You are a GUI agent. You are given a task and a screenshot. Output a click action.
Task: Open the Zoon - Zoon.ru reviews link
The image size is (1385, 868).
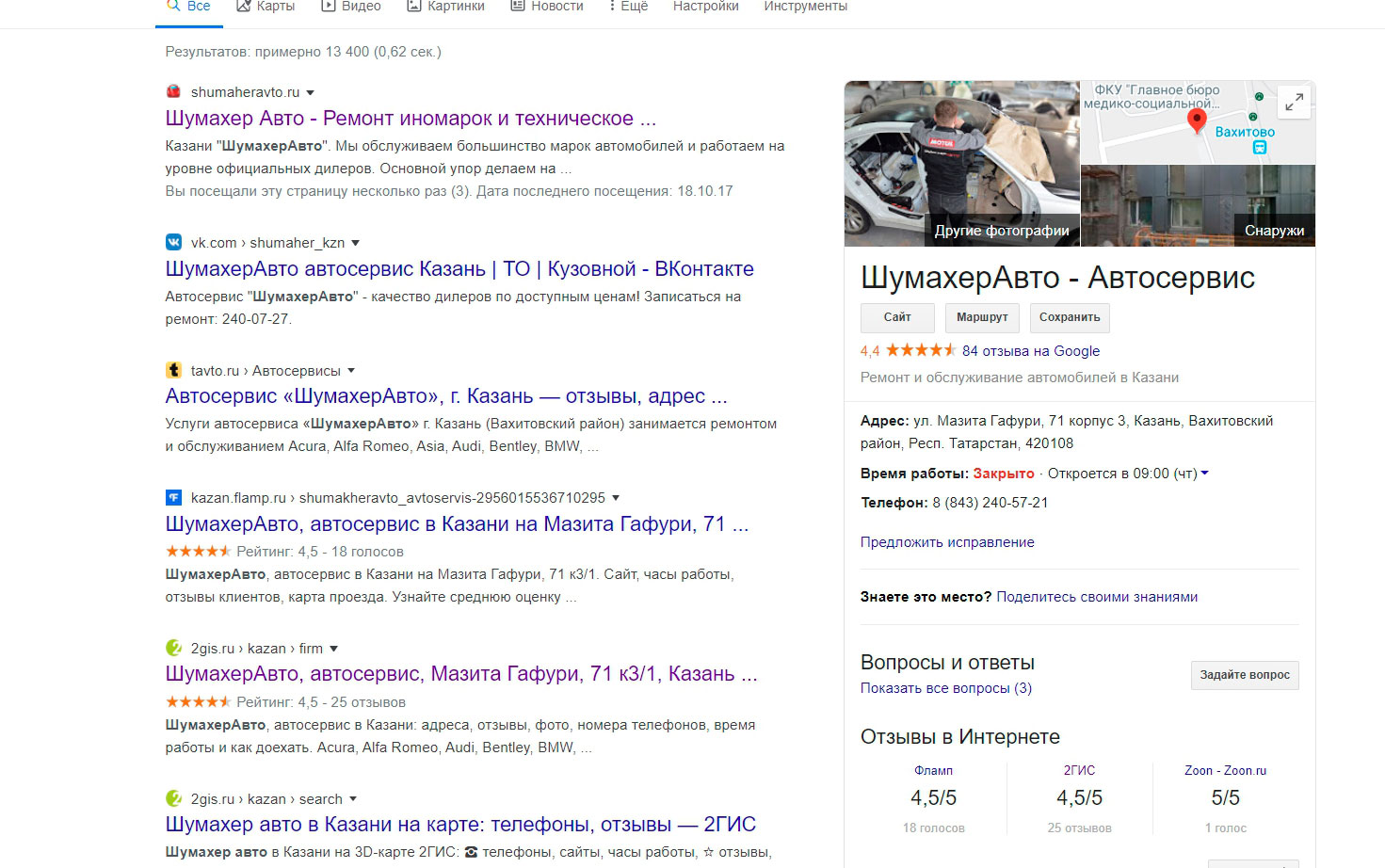pos(1225,770)
